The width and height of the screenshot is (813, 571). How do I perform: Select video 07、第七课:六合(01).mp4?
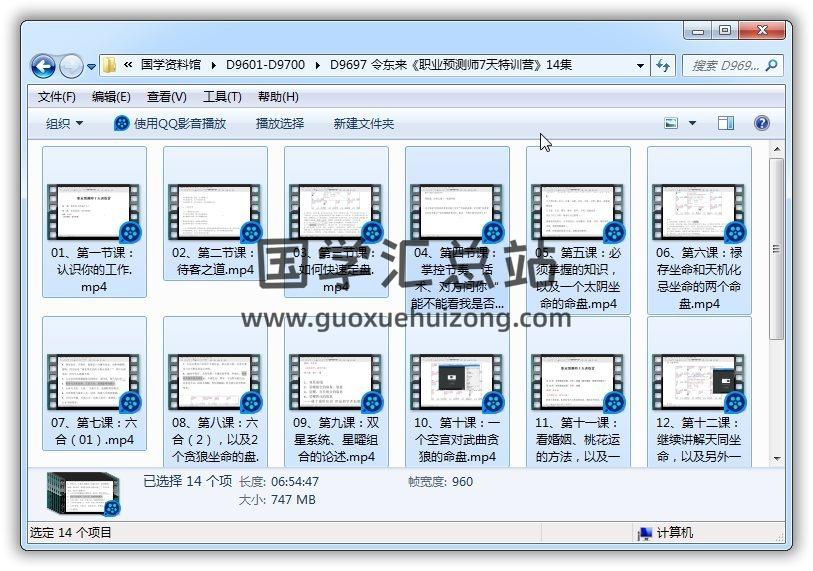click(94, 383)
